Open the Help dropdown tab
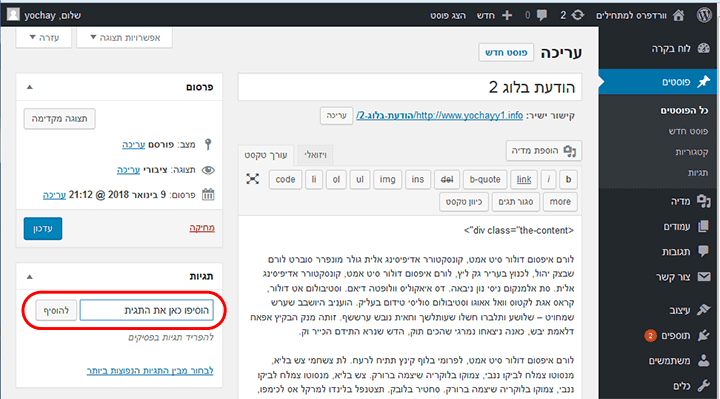The height and width of the screenshot is (399, 720). (x=44, y=38)
